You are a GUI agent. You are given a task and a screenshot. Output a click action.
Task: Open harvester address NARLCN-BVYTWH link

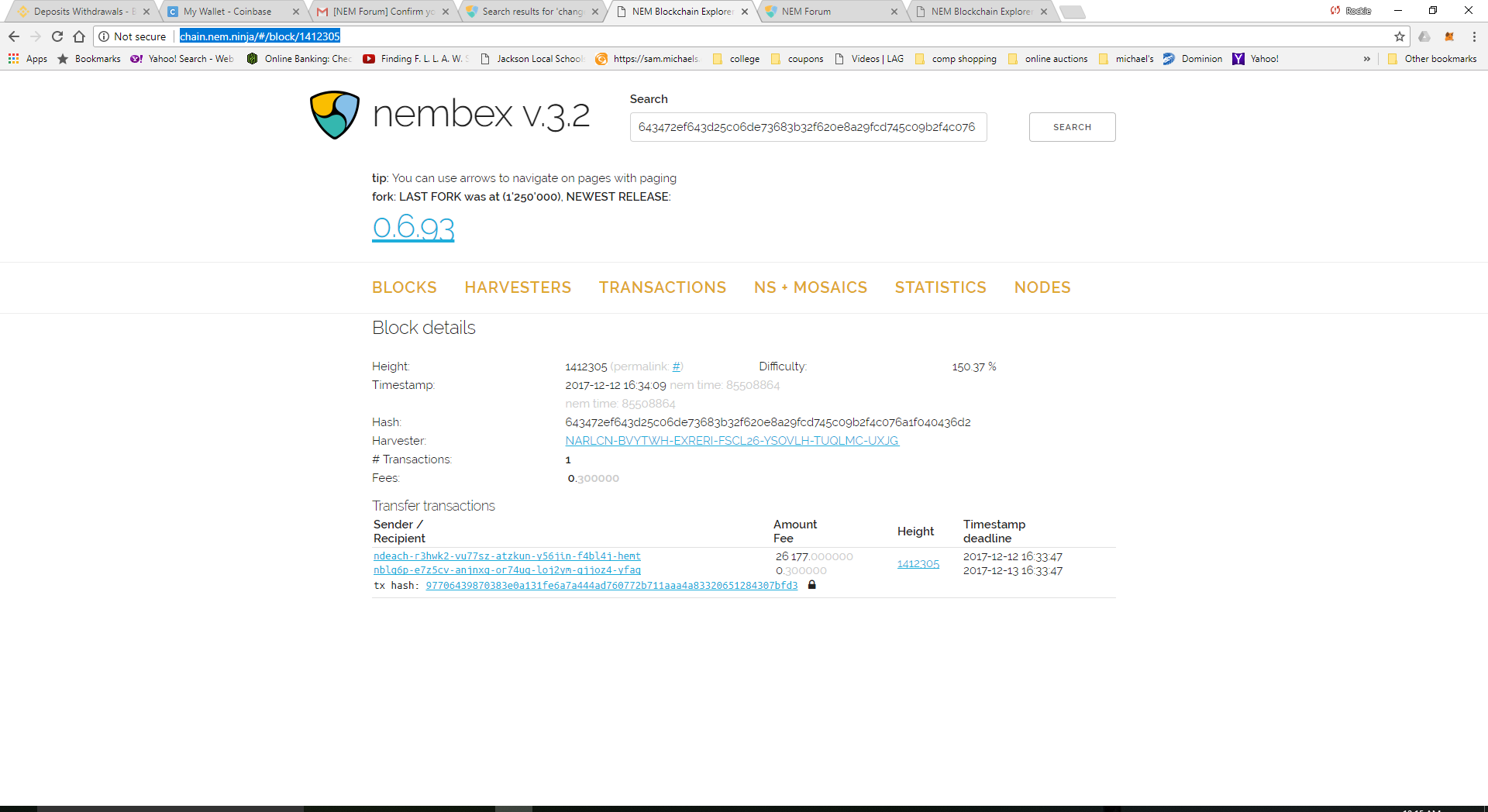coord(732,441)
